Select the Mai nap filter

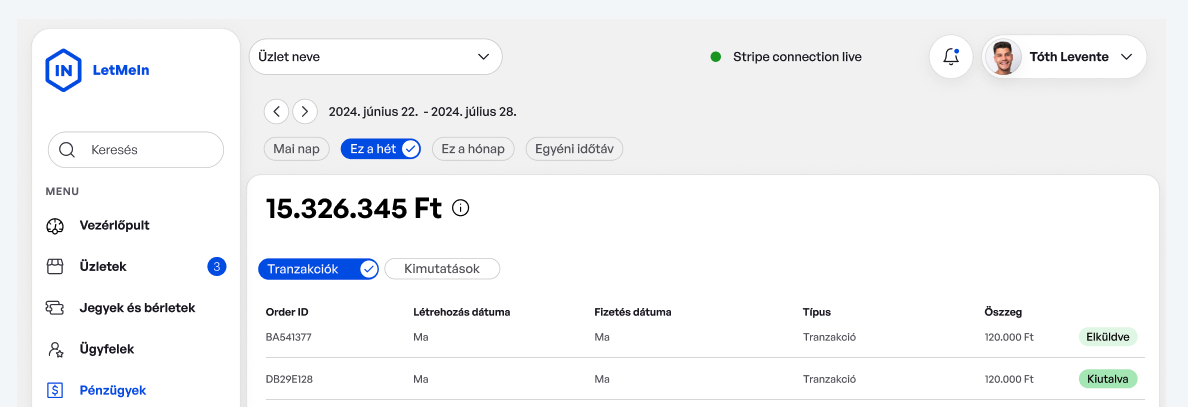[296, 149]
